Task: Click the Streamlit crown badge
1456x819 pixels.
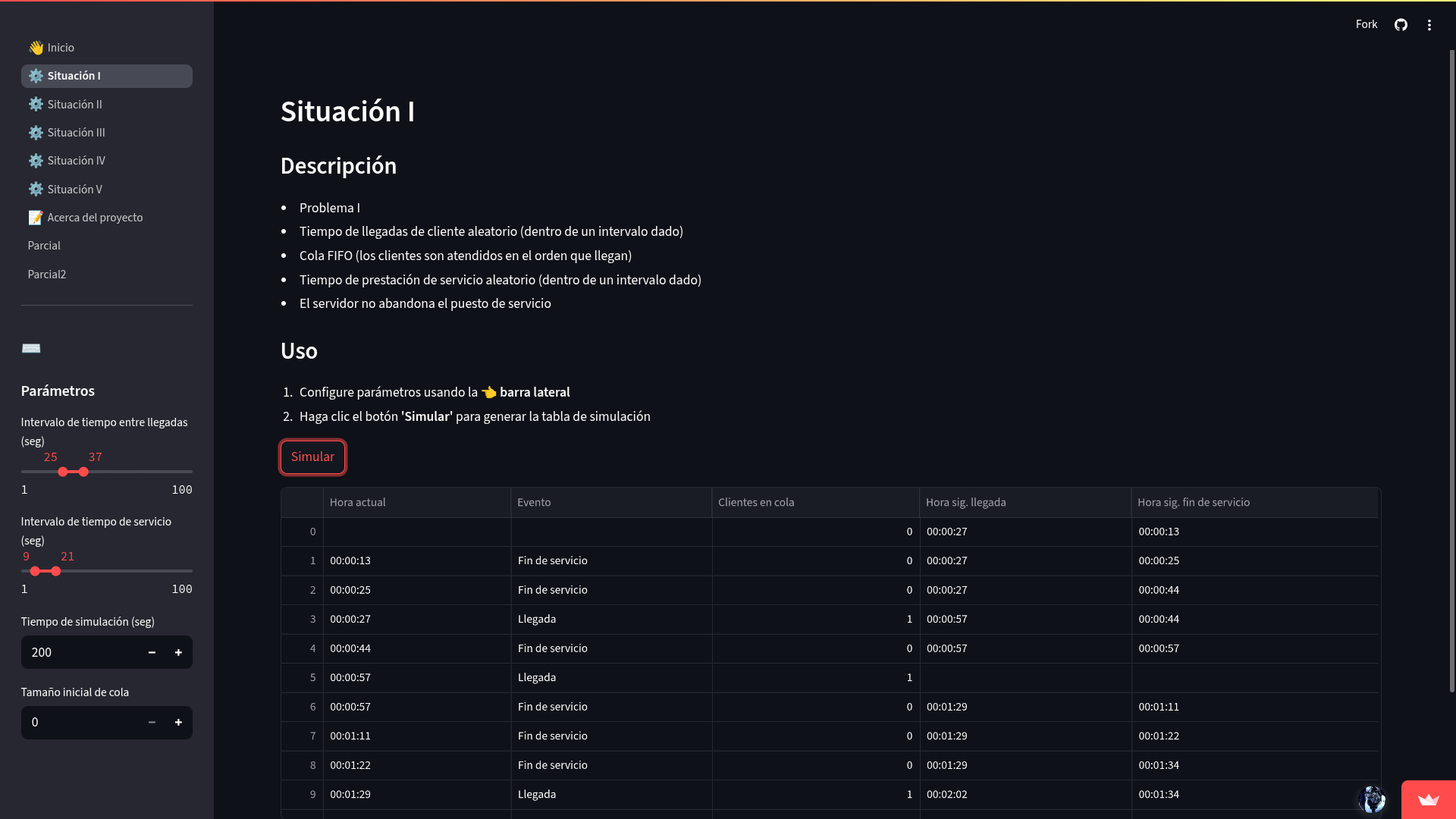Action: (1428, 799)
